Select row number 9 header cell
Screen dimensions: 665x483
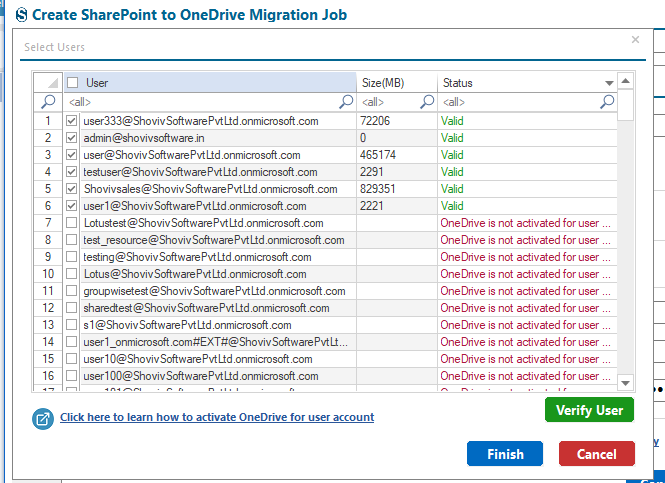tap(48, 257)
